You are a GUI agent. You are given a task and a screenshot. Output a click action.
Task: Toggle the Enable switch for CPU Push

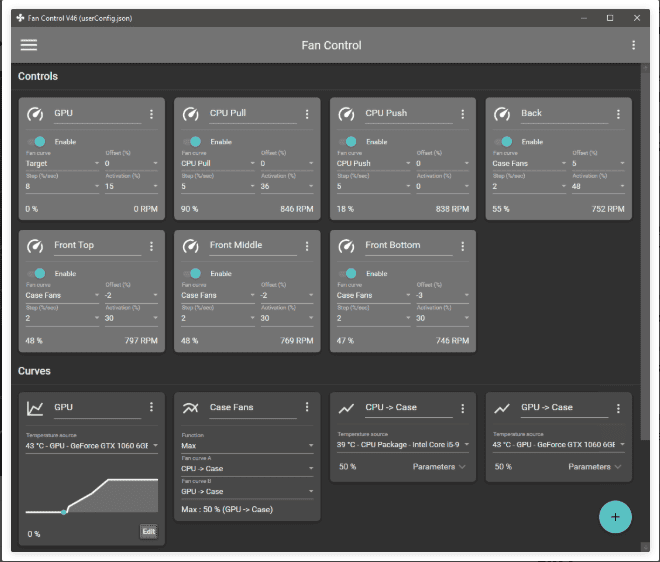pyautogui.click(x=348, y=141)
